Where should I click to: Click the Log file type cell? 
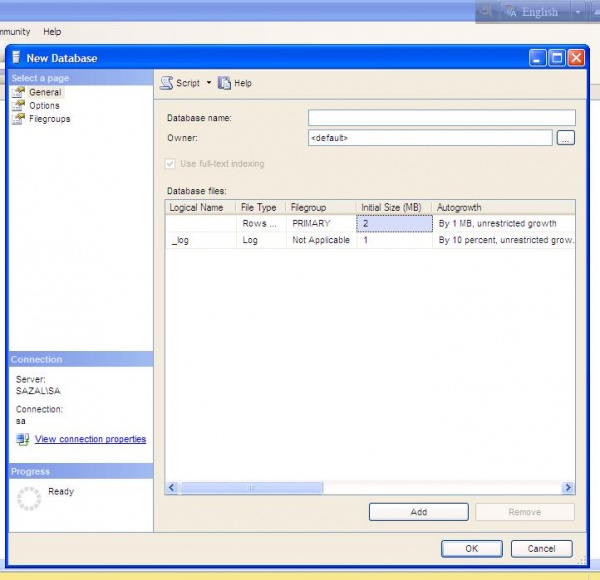pyautogui.click(x=261, y=240)
